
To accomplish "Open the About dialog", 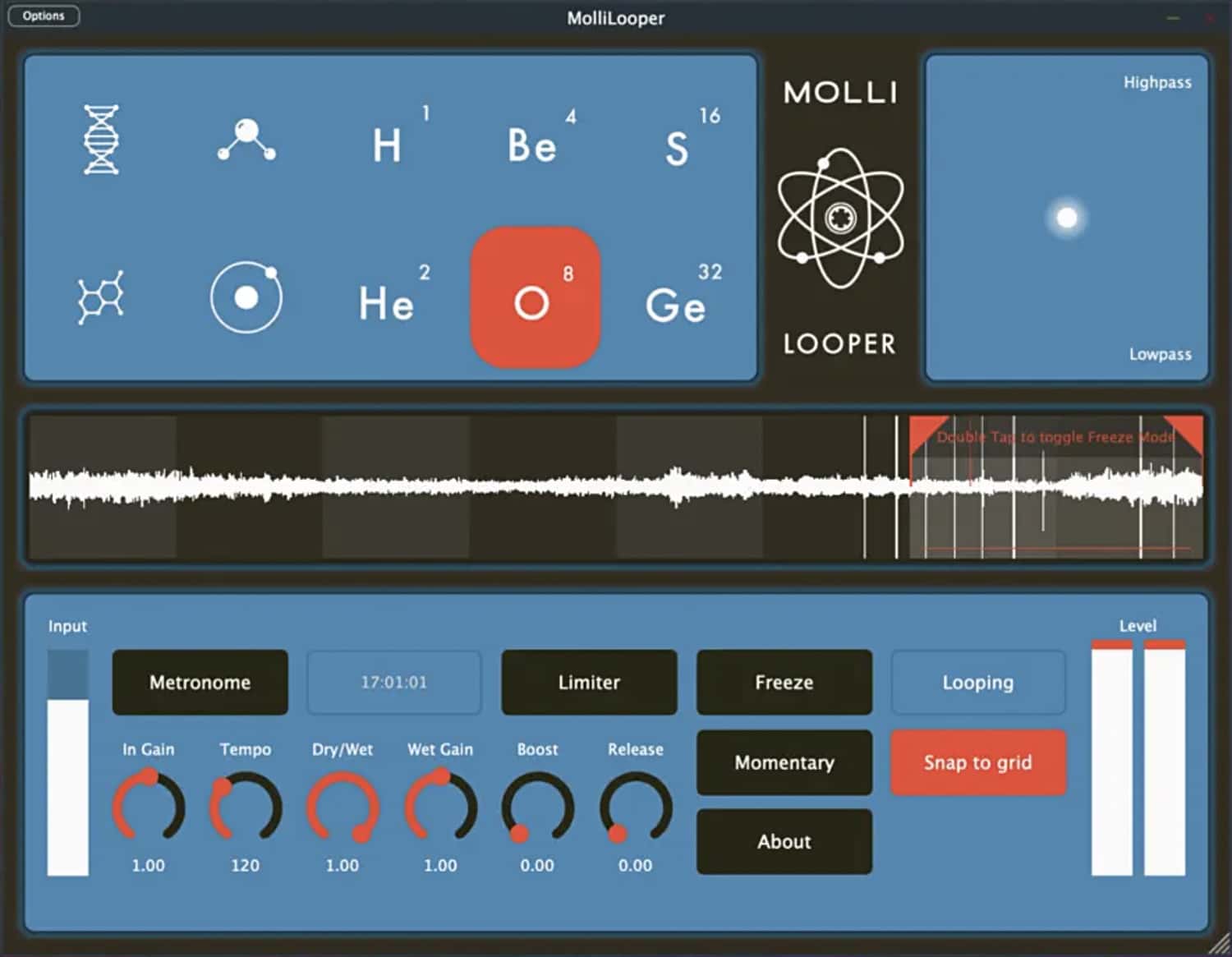I will pyautogui.click(x=784, y=842).
